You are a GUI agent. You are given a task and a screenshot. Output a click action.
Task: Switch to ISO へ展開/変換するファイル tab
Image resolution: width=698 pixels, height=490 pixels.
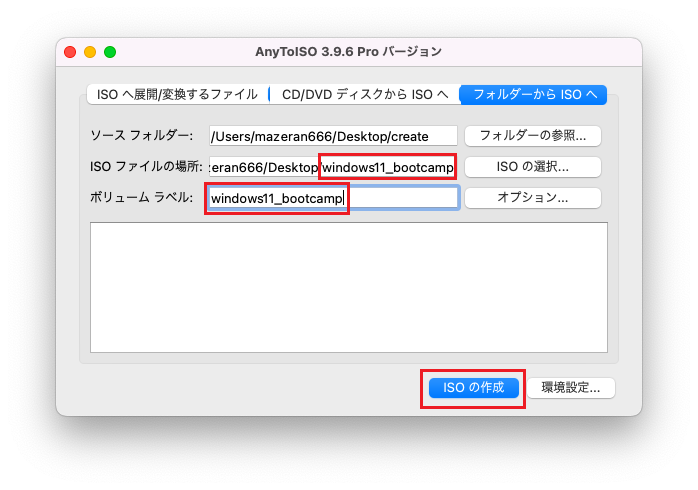[x=178, y=94]
